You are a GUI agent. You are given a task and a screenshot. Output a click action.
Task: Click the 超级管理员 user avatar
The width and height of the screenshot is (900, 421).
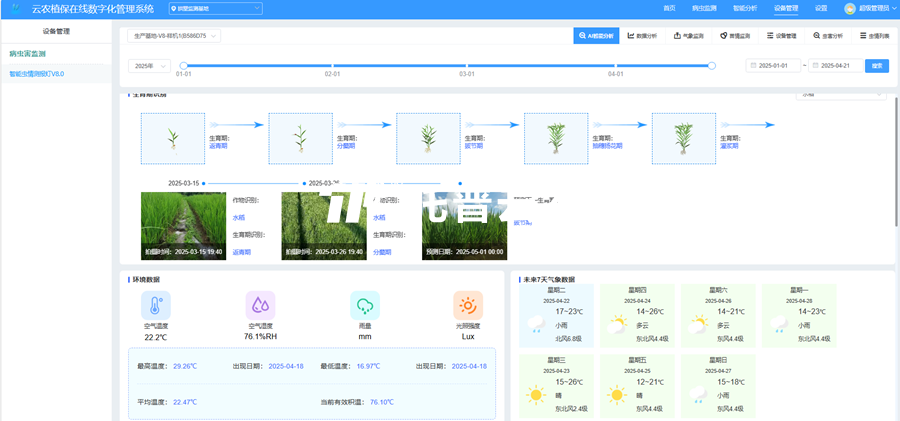850,9
